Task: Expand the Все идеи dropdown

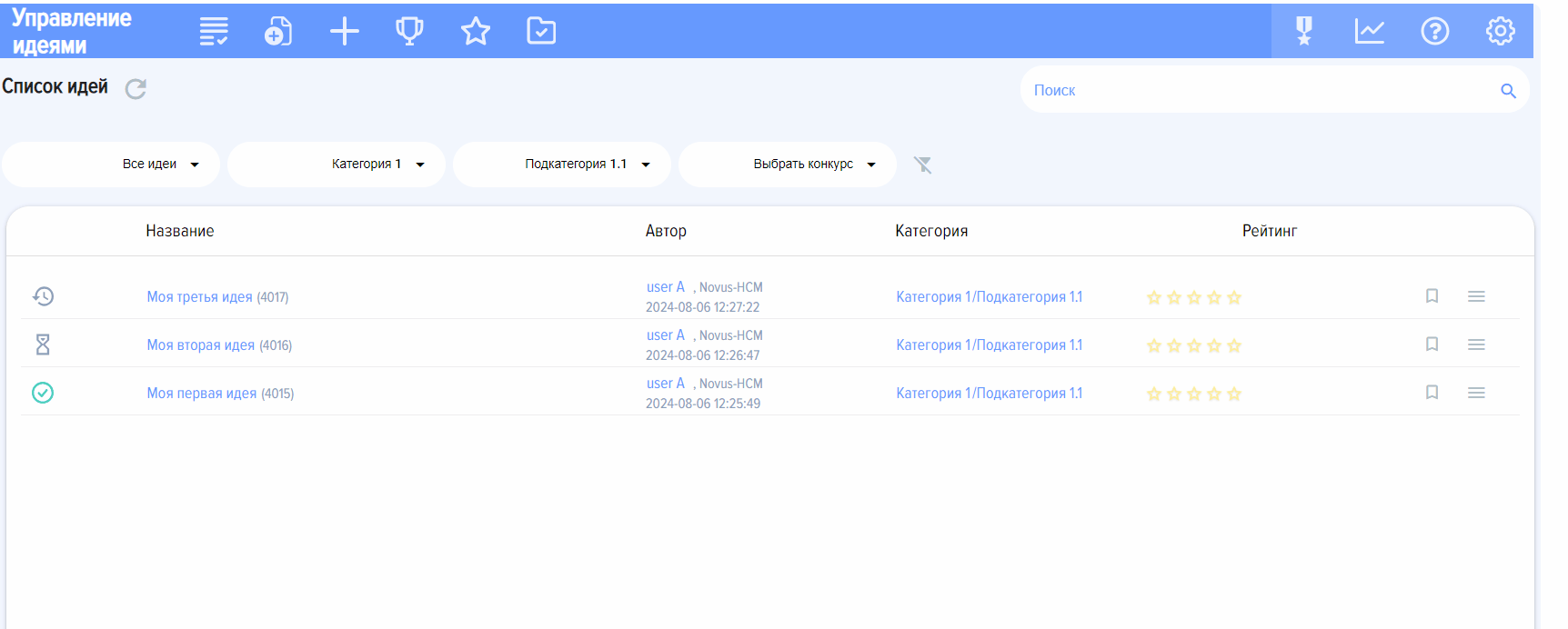Action: (111, 165)
